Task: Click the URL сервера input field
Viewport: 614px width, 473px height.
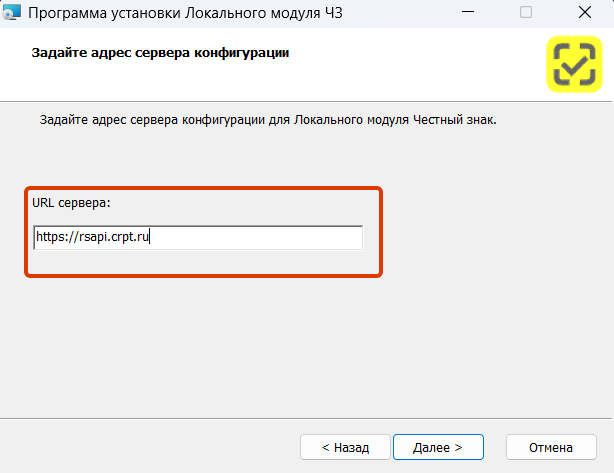Action: point(198,237)
